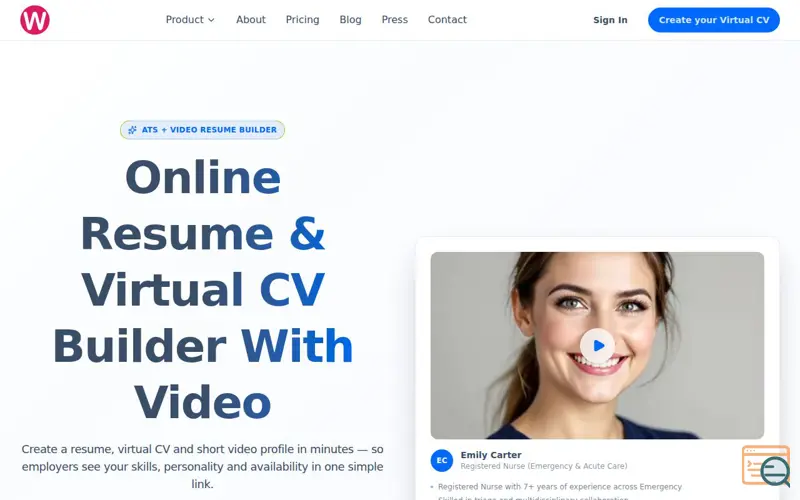
Task: Click the Registered Nurse (Emergency & Acute Care) subtitle
Action: [544, 466]
